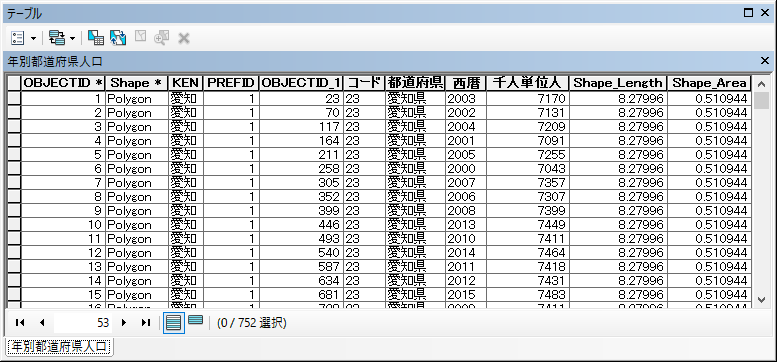Image resolution: width=777 pixels, height=362 pixels.
Task: Click the population cell 7170
Action: coord(527,99)
